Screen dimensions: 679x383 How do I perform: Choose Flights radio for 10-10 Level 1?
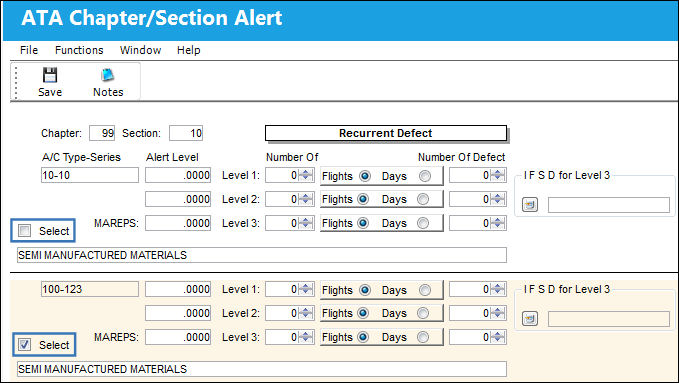point(365,176)
